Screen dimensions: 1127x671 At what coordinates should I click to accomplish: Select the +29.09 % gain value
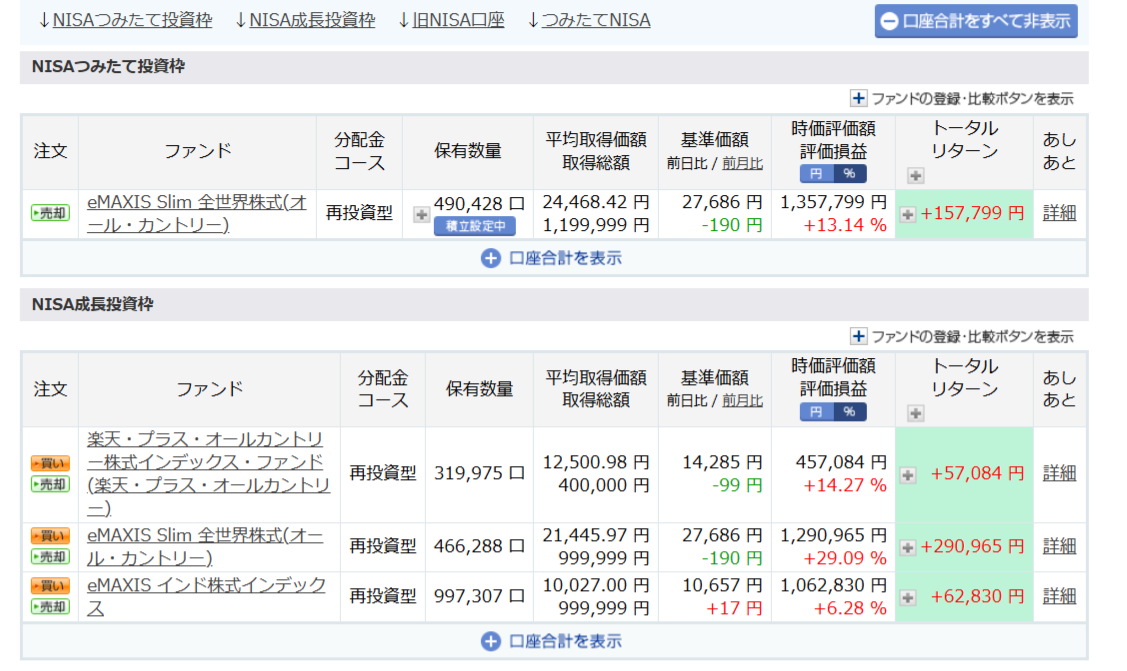845,558
